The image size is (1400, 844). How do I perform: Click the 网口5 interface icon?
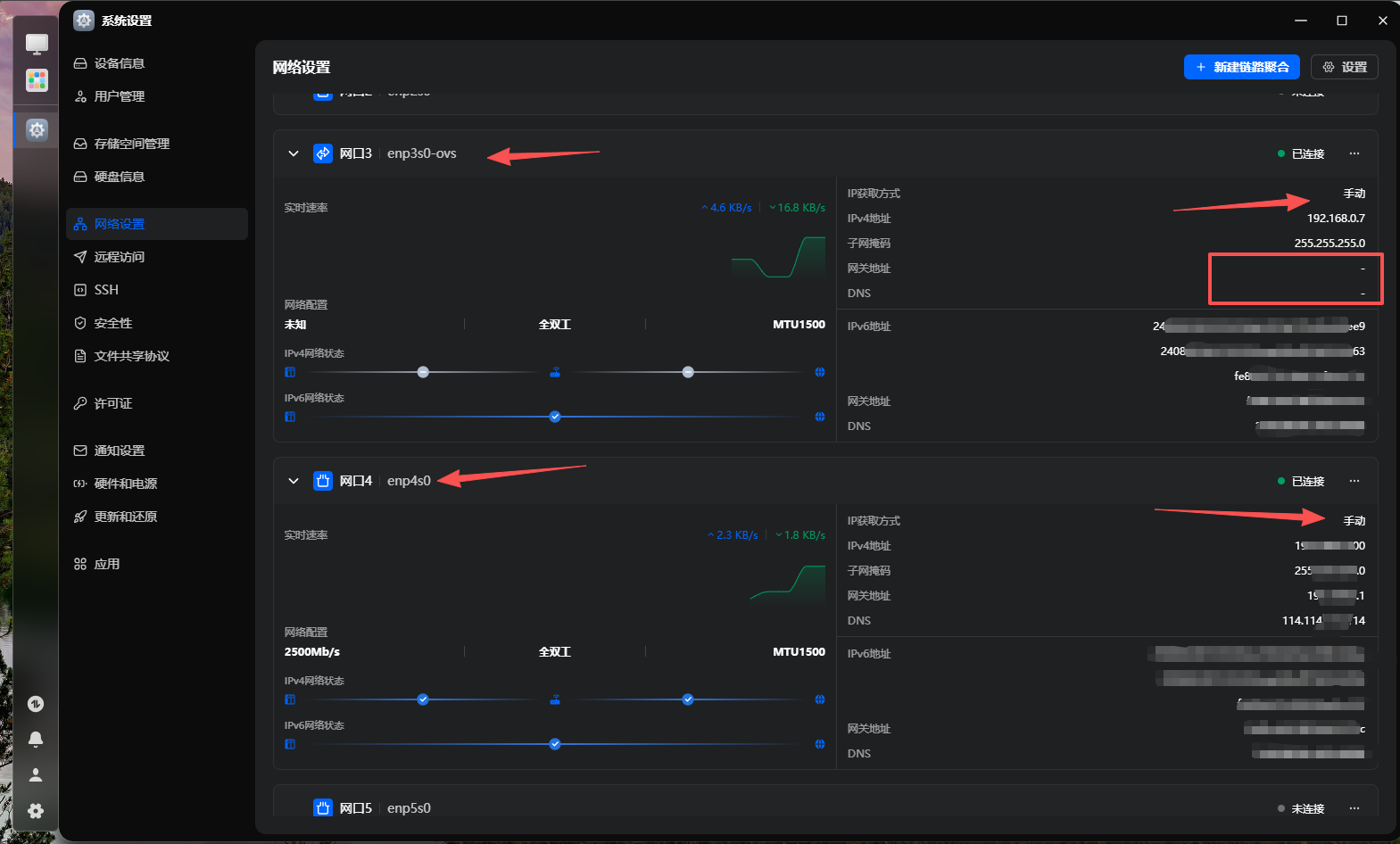[x=323, y=808]
